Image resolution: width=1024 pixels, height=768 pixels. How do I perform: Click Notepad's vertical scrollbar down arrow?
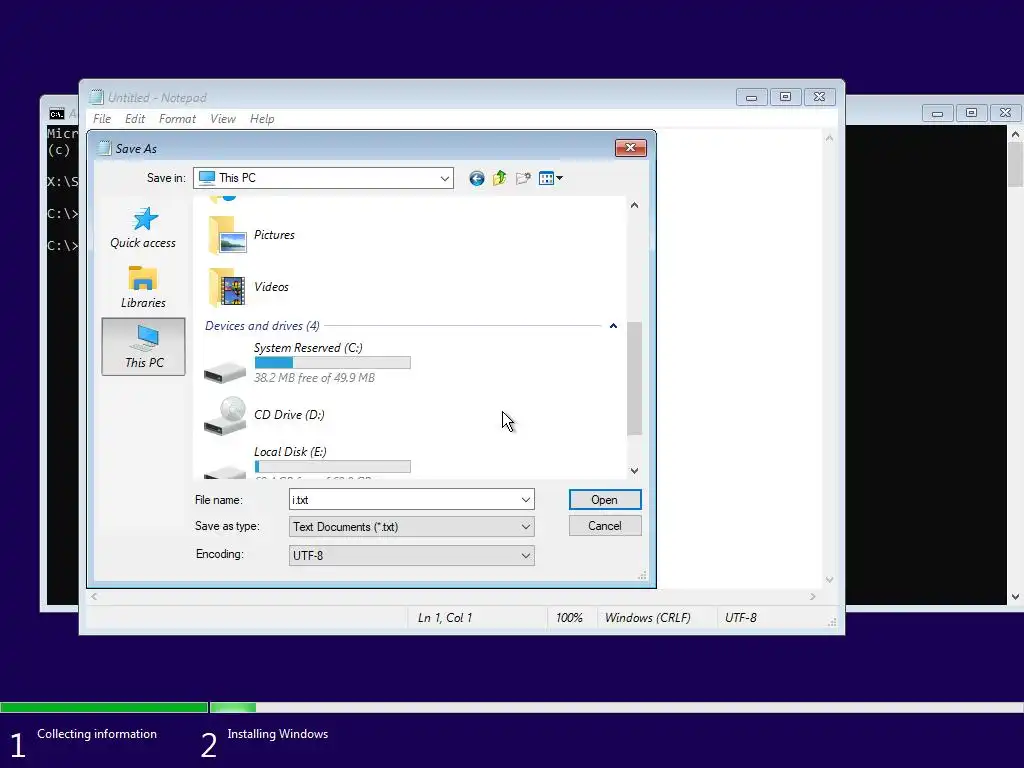click(x=829, y=580)
